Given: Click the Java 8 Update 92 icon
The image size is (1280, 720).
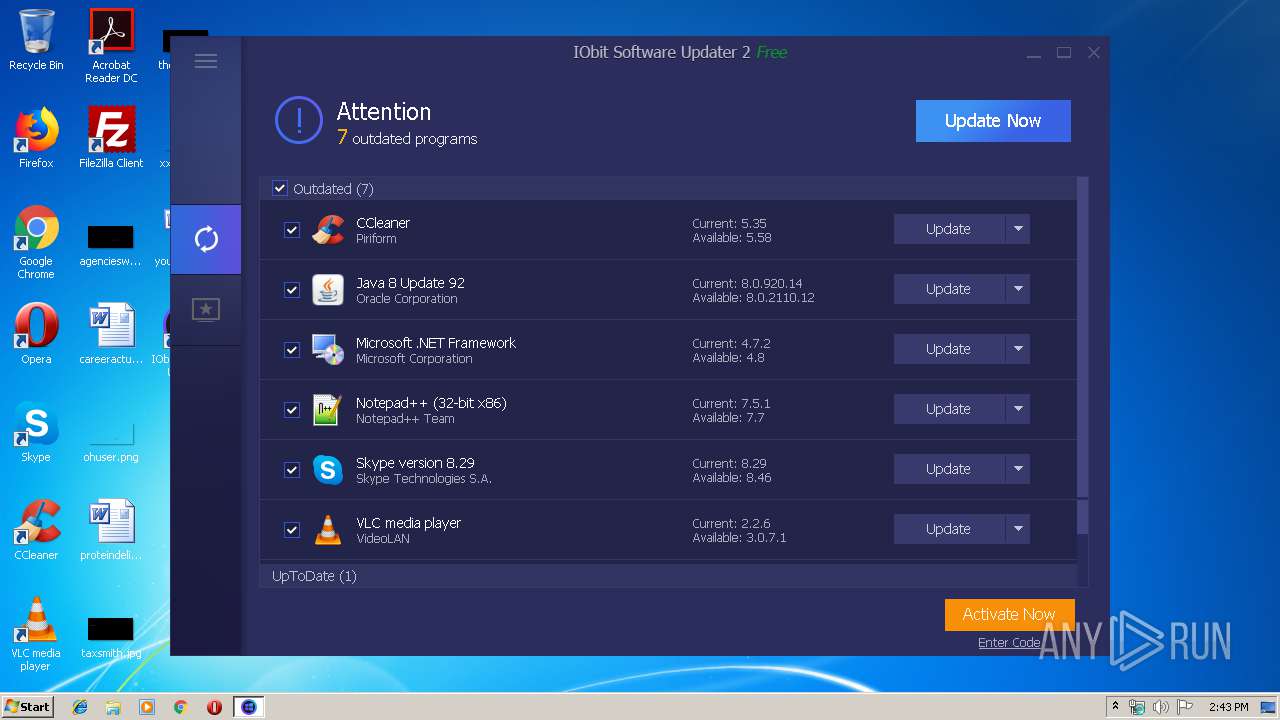Looking at the screenshot, I should click(328, 290).
